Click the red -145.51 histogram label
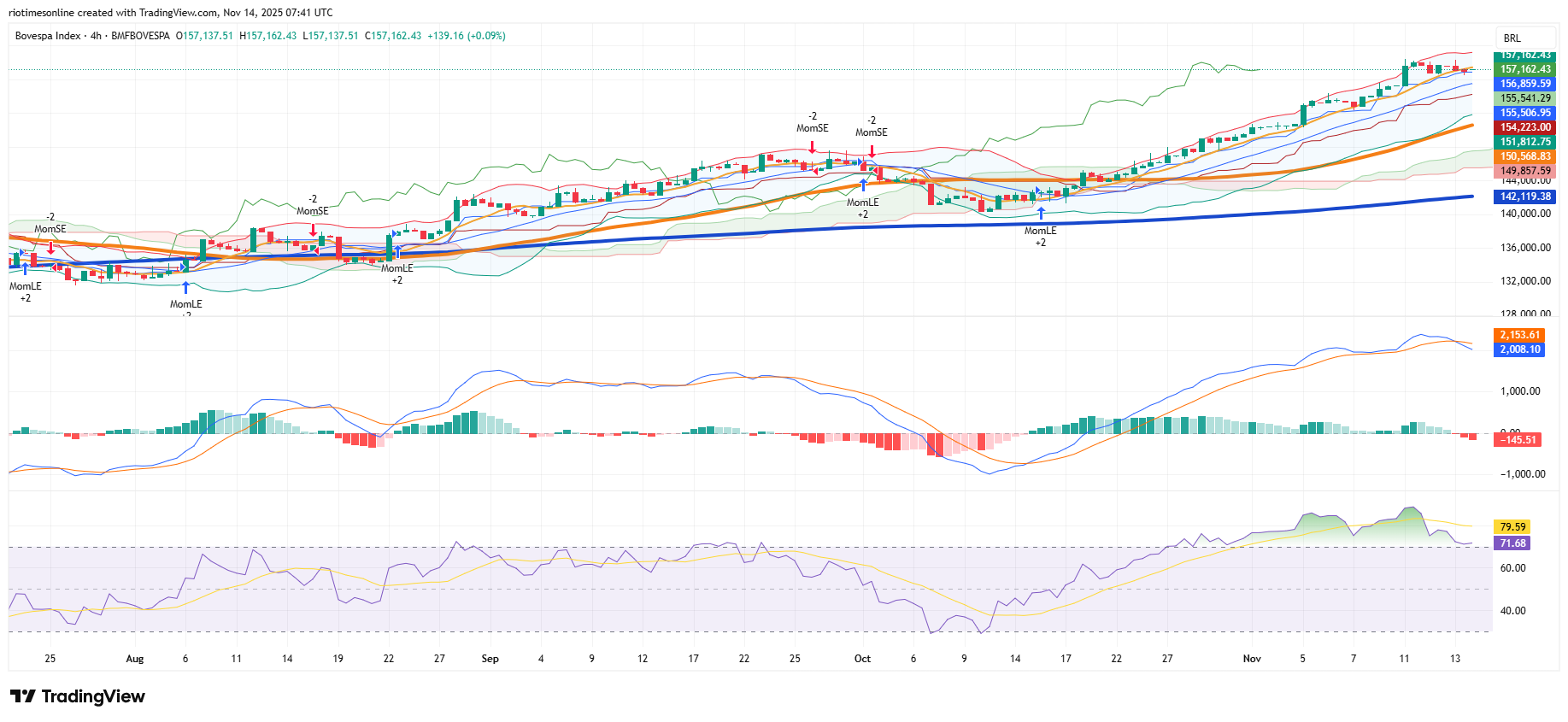Viewport: 1568px width, 722px height. click(1518, 440)
